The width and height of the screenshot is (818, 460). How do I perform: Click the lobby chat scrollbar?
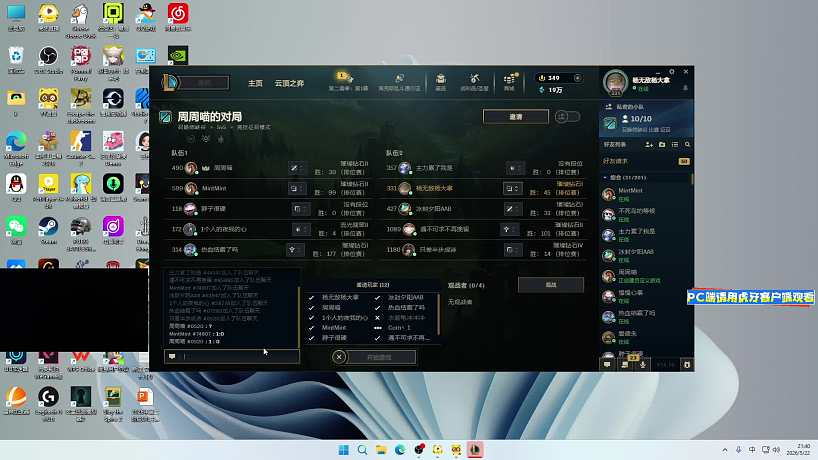pos(299,316)
